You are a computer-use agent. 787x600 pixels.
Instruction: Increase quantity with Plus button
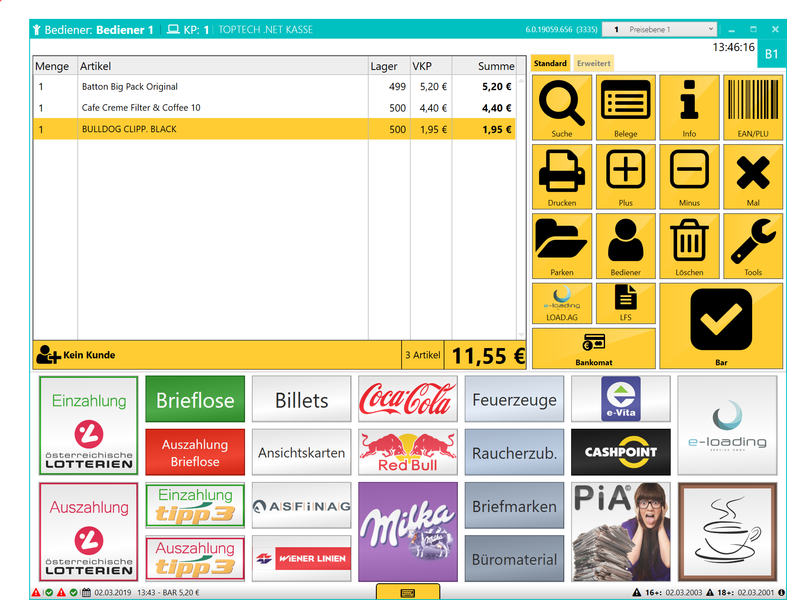click(x=625, y=176)
